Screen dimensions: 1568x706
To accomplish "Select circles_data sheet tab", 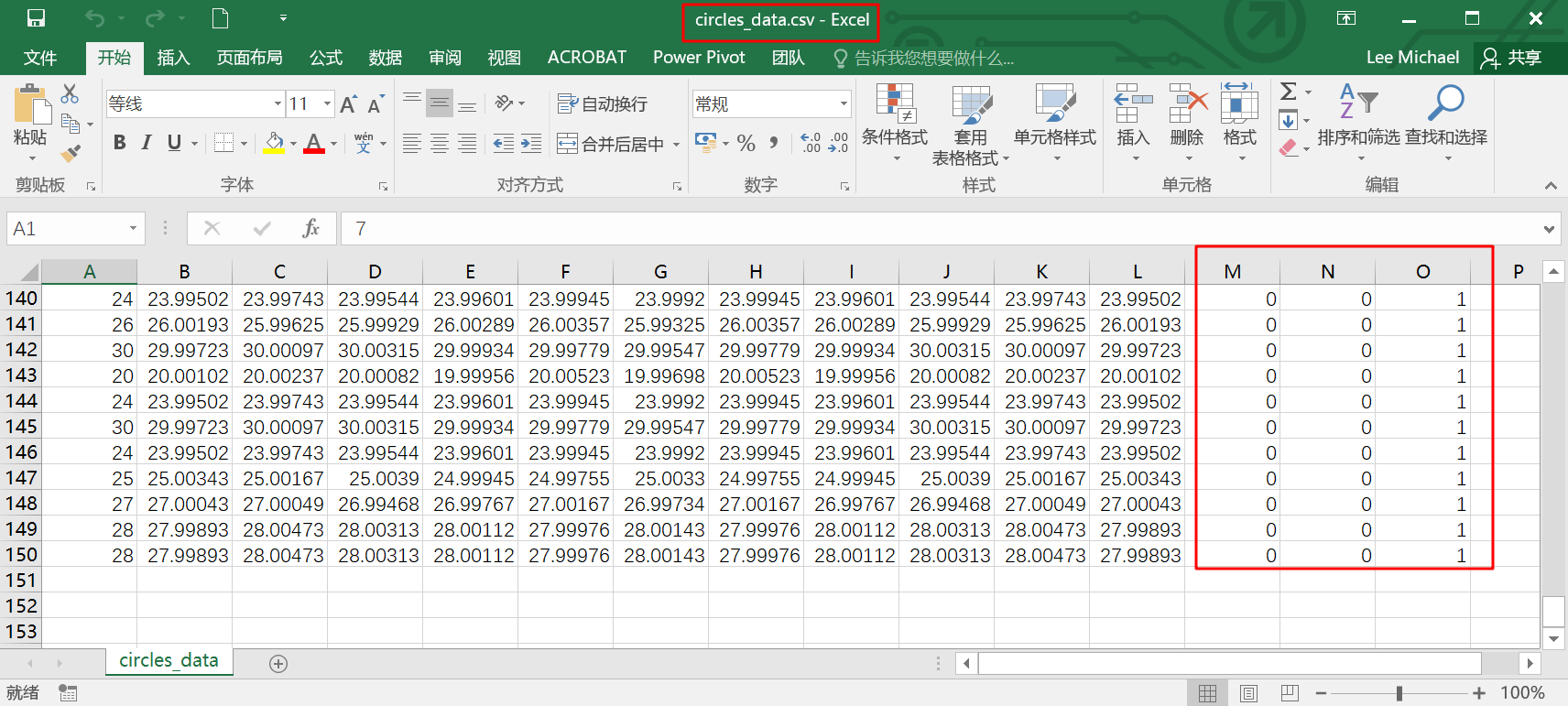I will pos(169,660).
